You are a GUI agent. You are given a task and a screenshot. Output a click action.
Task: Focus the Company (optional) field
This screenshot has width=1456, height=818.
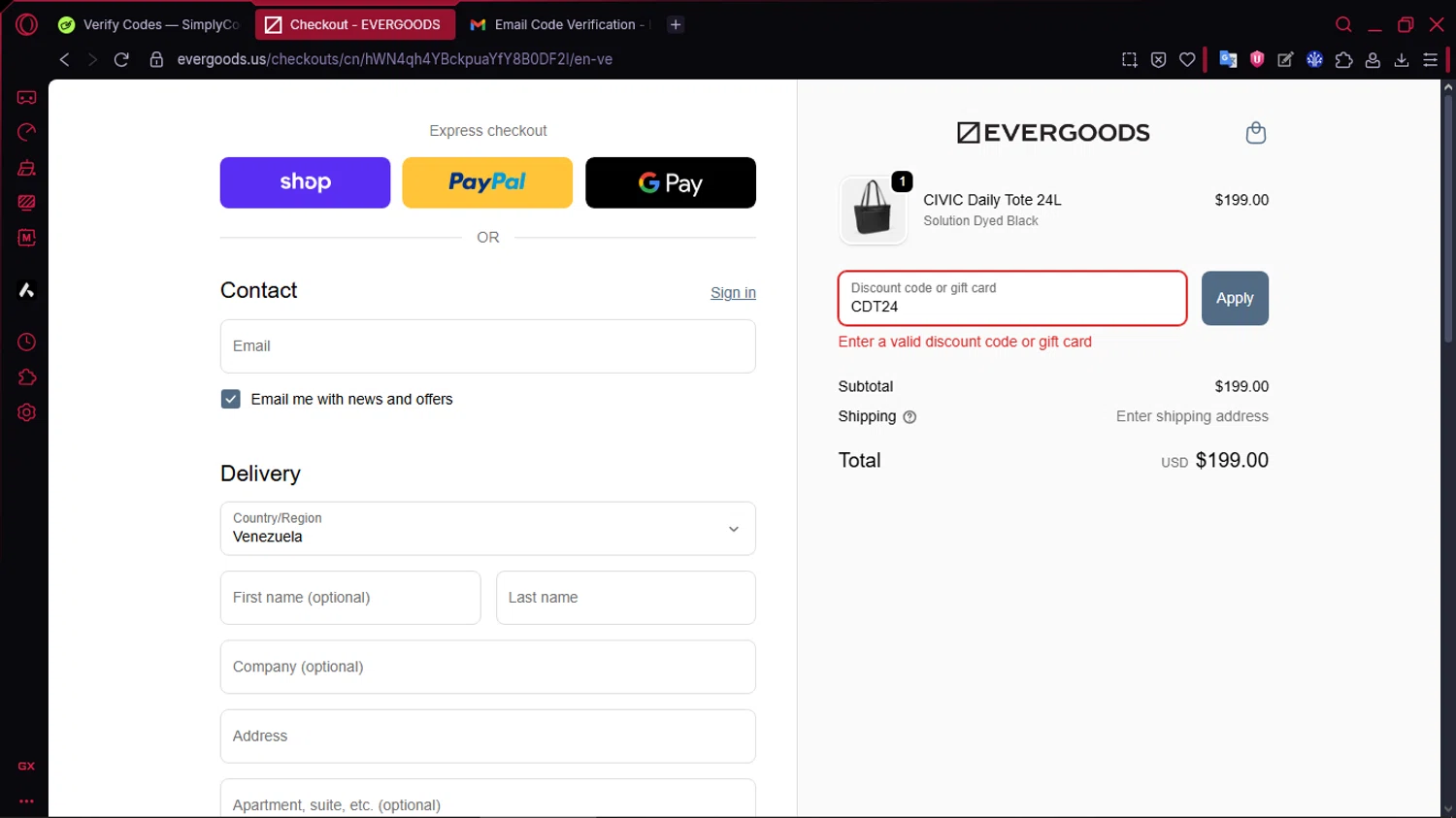pyautogui.click(x=488, y=667)
